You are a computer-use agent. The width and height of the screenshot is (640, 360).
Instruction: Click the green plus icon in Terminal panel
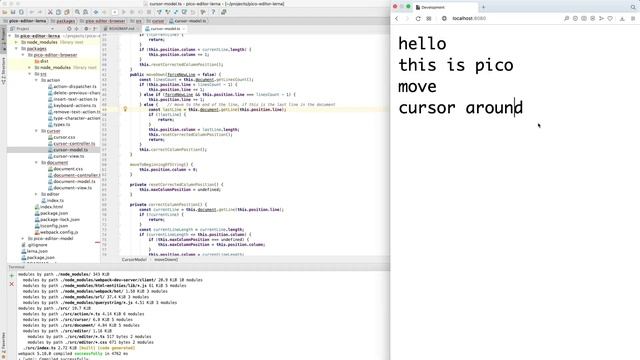click(11, 276)
